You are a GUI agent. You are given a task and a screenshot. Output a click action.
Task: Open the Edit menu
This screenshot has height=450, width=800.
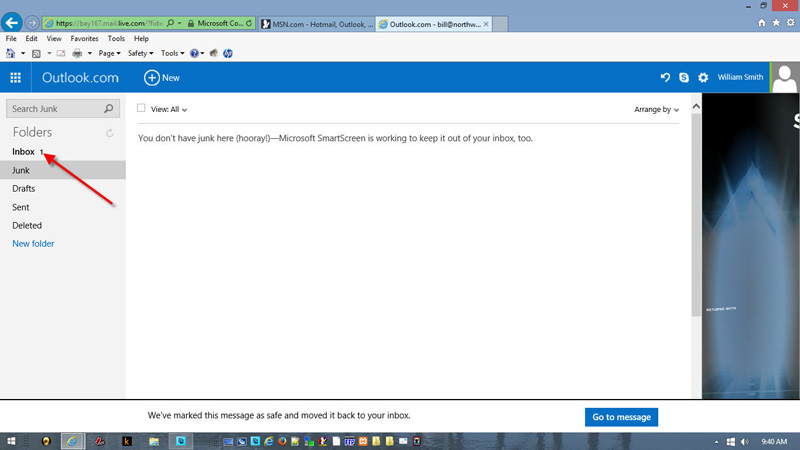pos(31,38)
